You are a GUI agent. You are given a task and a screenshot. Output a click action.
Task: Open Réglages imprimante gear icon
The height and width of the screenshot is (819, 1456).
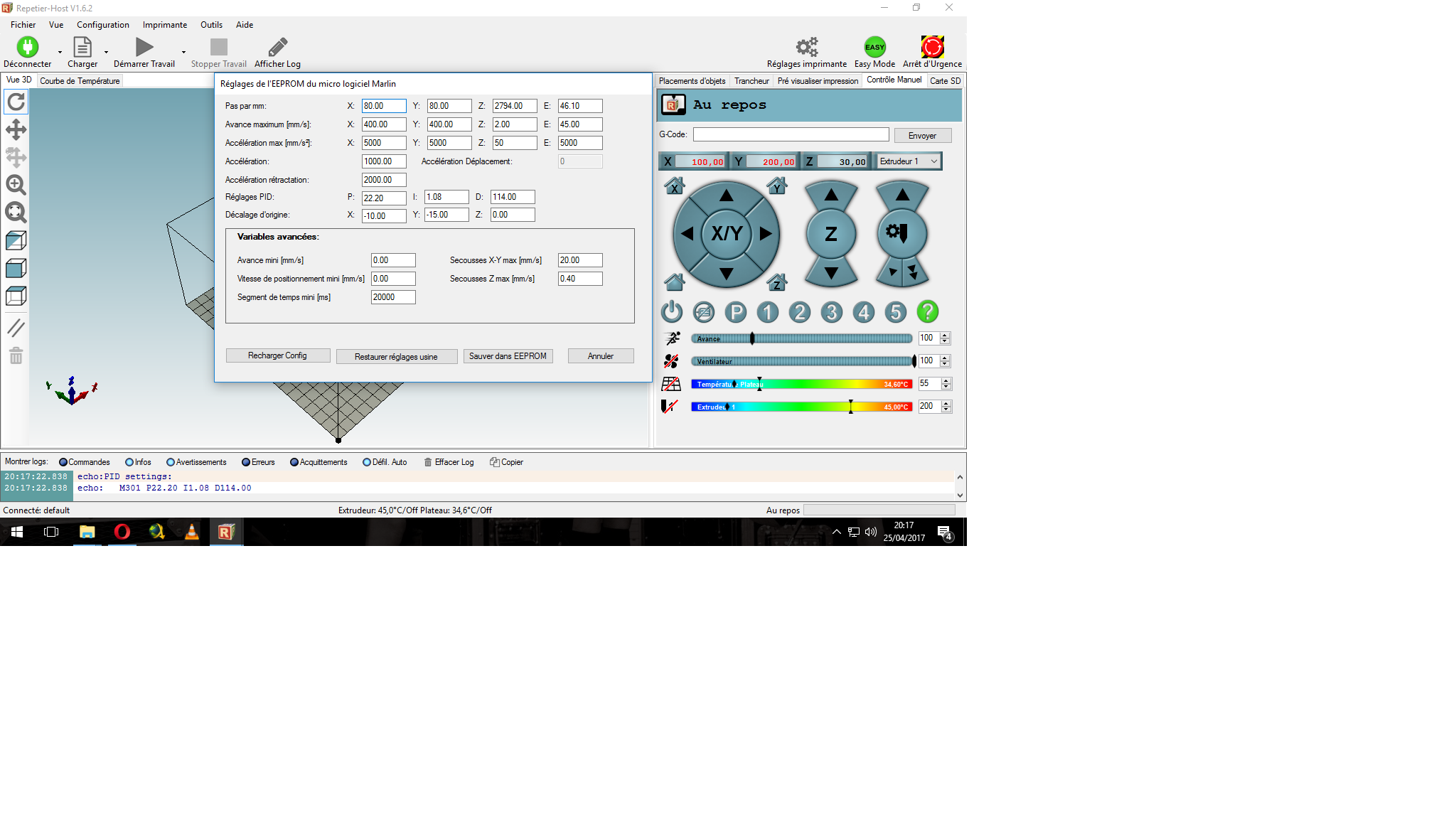click(x=806, y=48)
